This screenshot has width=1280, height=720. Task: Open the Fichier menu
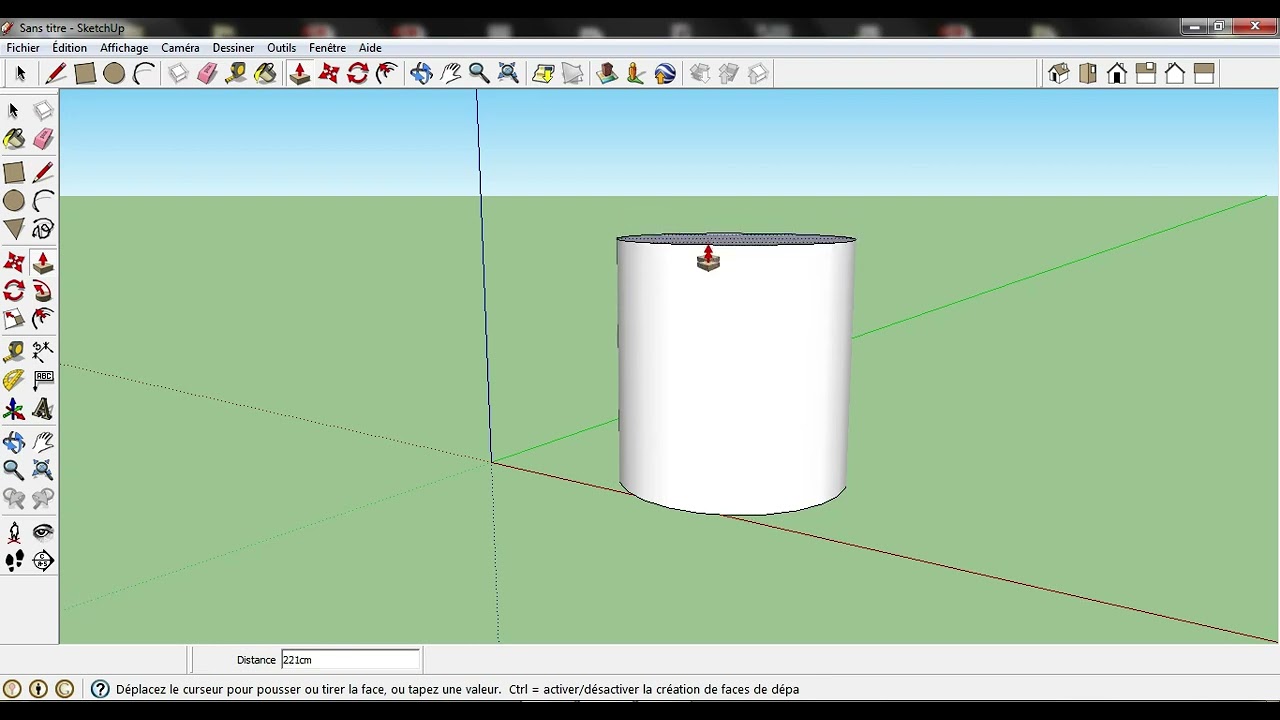pyautogui.click(x=23, y=47)
